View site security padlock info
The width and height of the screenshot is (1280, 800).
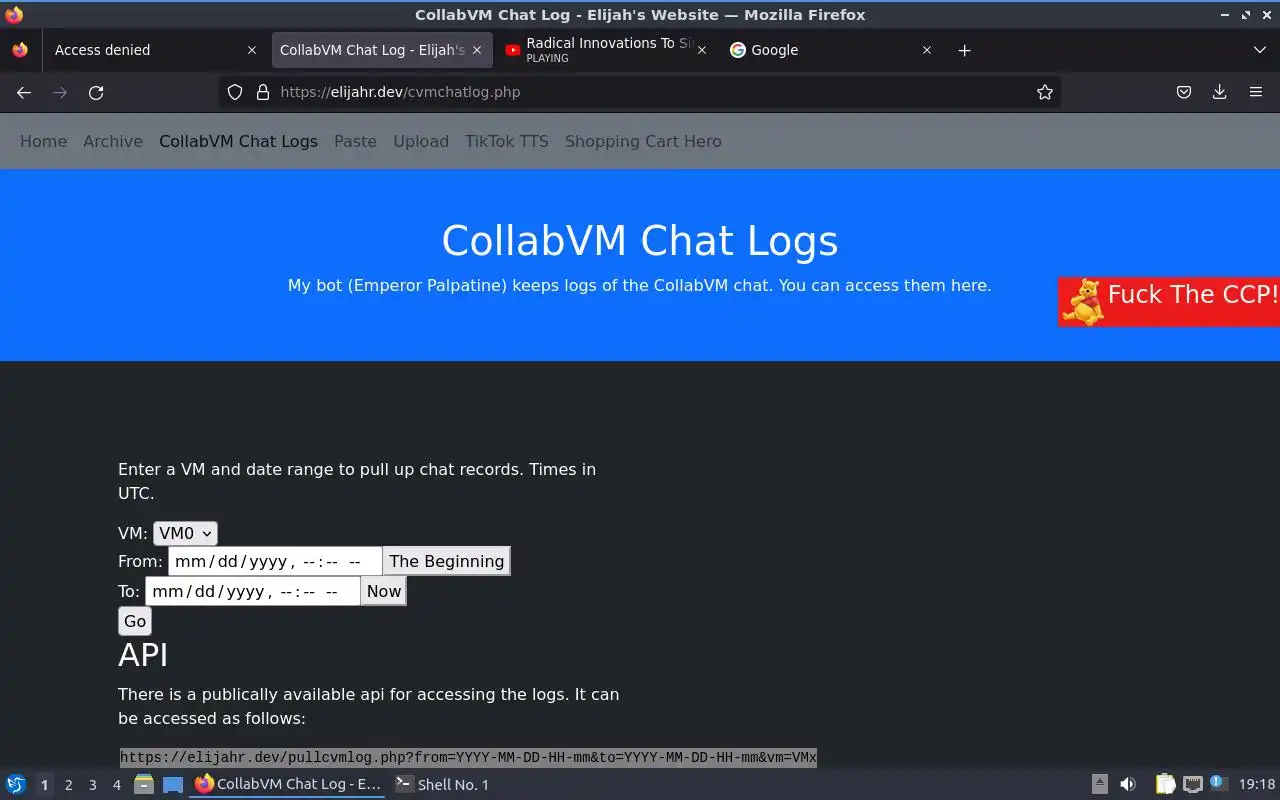tap(263, 92)
